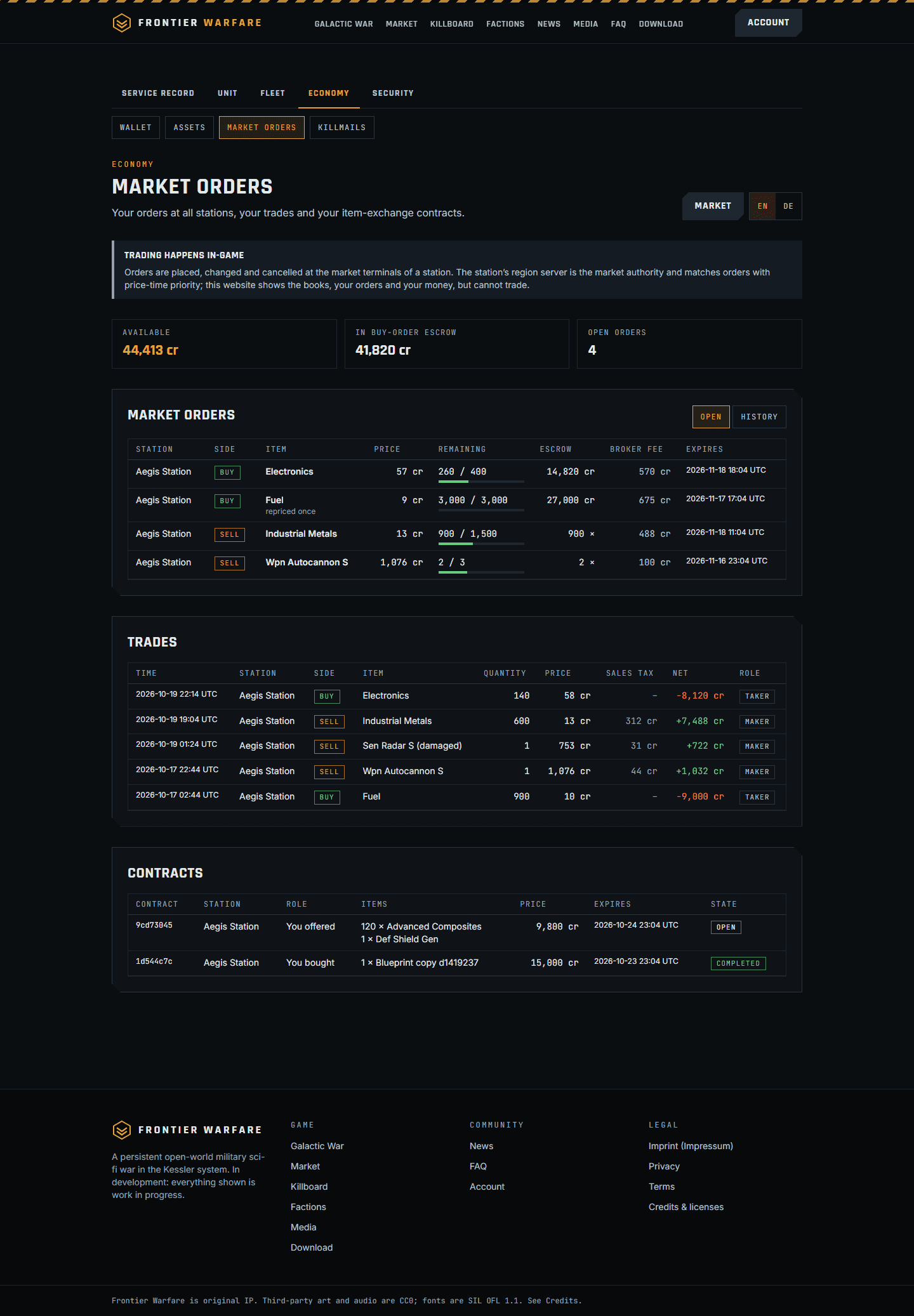This screenshot has height=1316, width=914.
Task: Open the Unit tab
Action: tap(227, 93)
